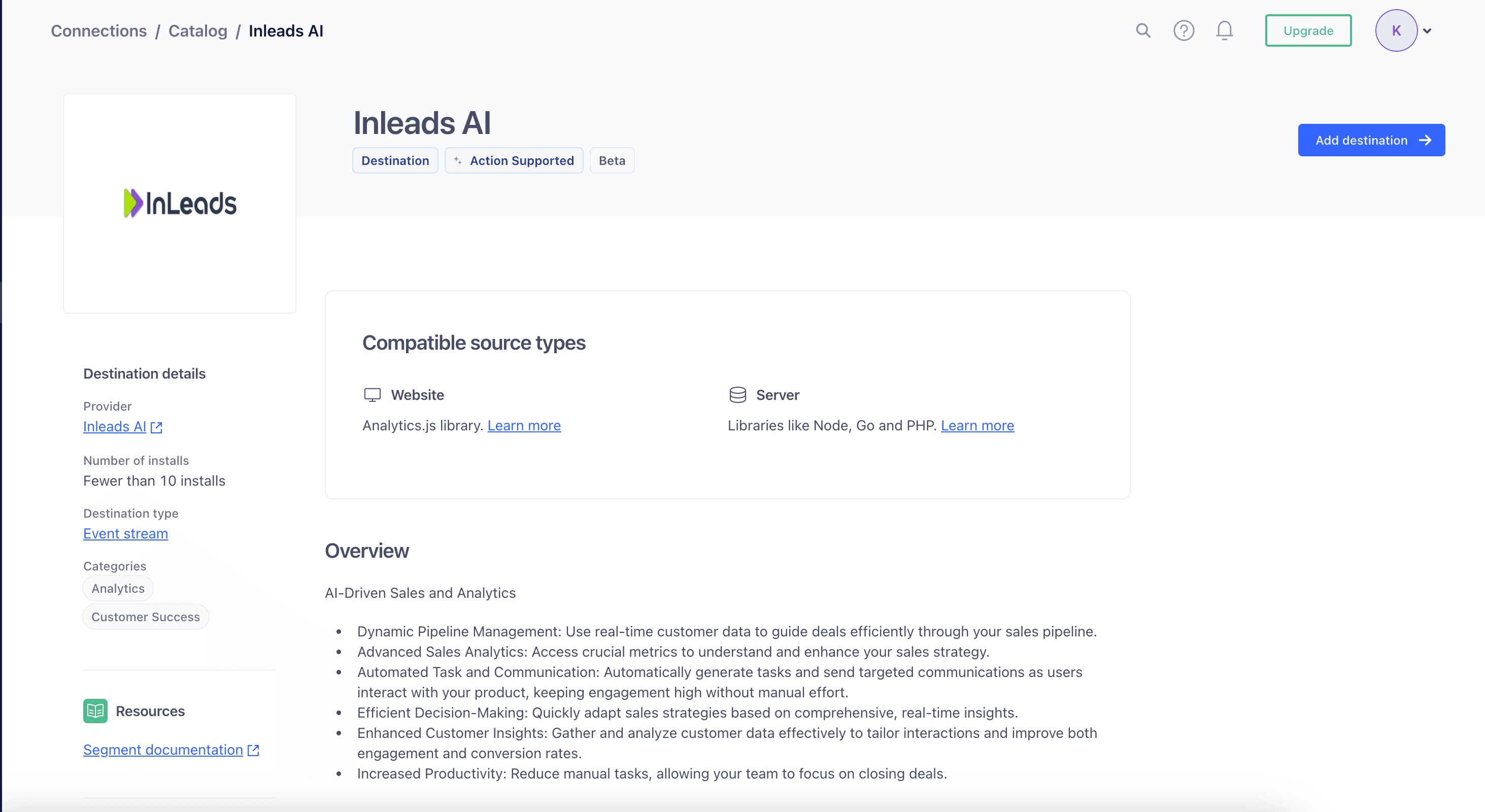Click the Action Supported tag toggle
The width and height of the screenshot is (1485, 812).
pos(514,160)
